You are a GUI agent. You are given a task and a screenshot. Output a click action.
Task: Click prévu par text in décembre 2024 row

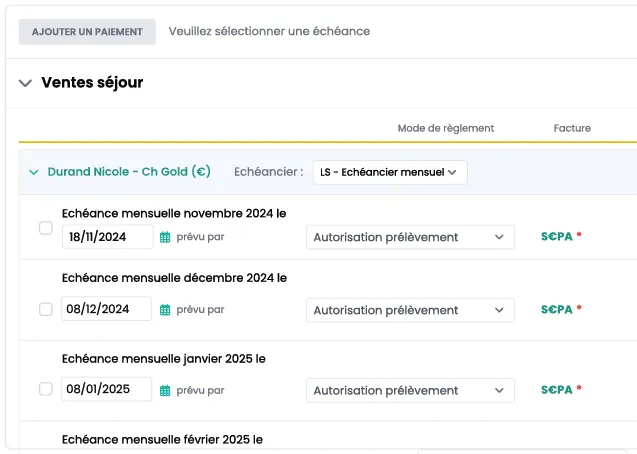(x=200, y=310)
